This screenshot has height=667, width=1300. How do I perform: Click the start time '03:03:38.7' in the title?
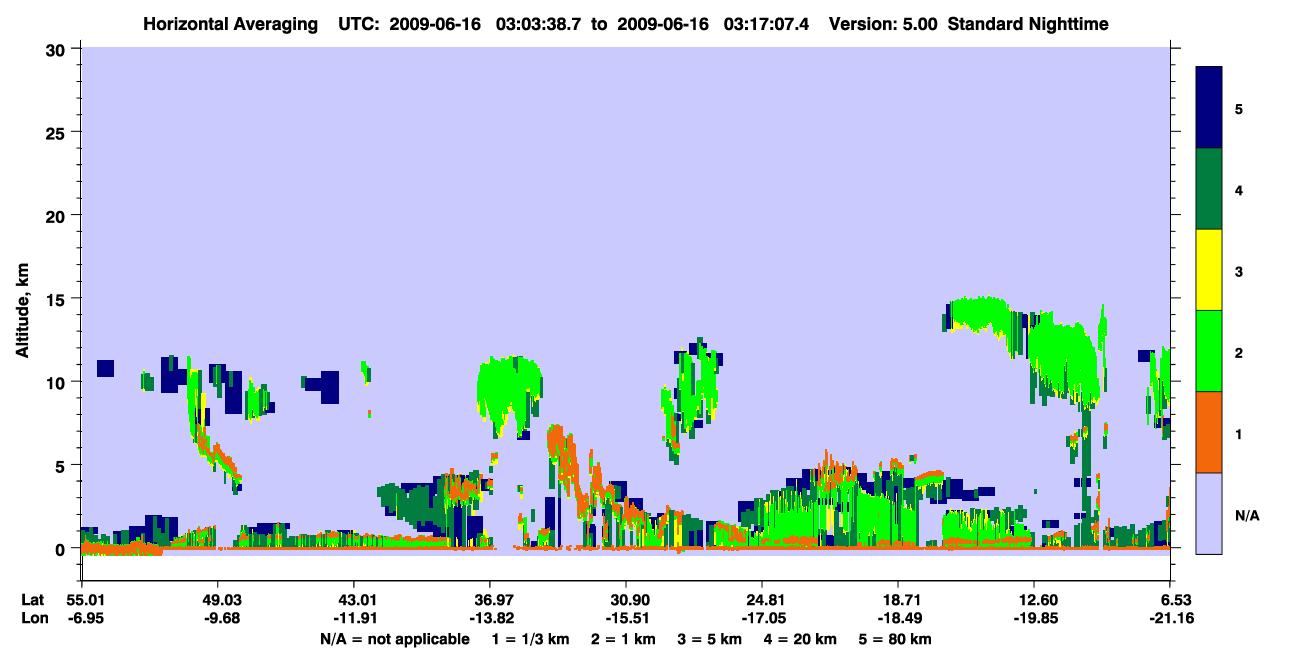point(539,23)
